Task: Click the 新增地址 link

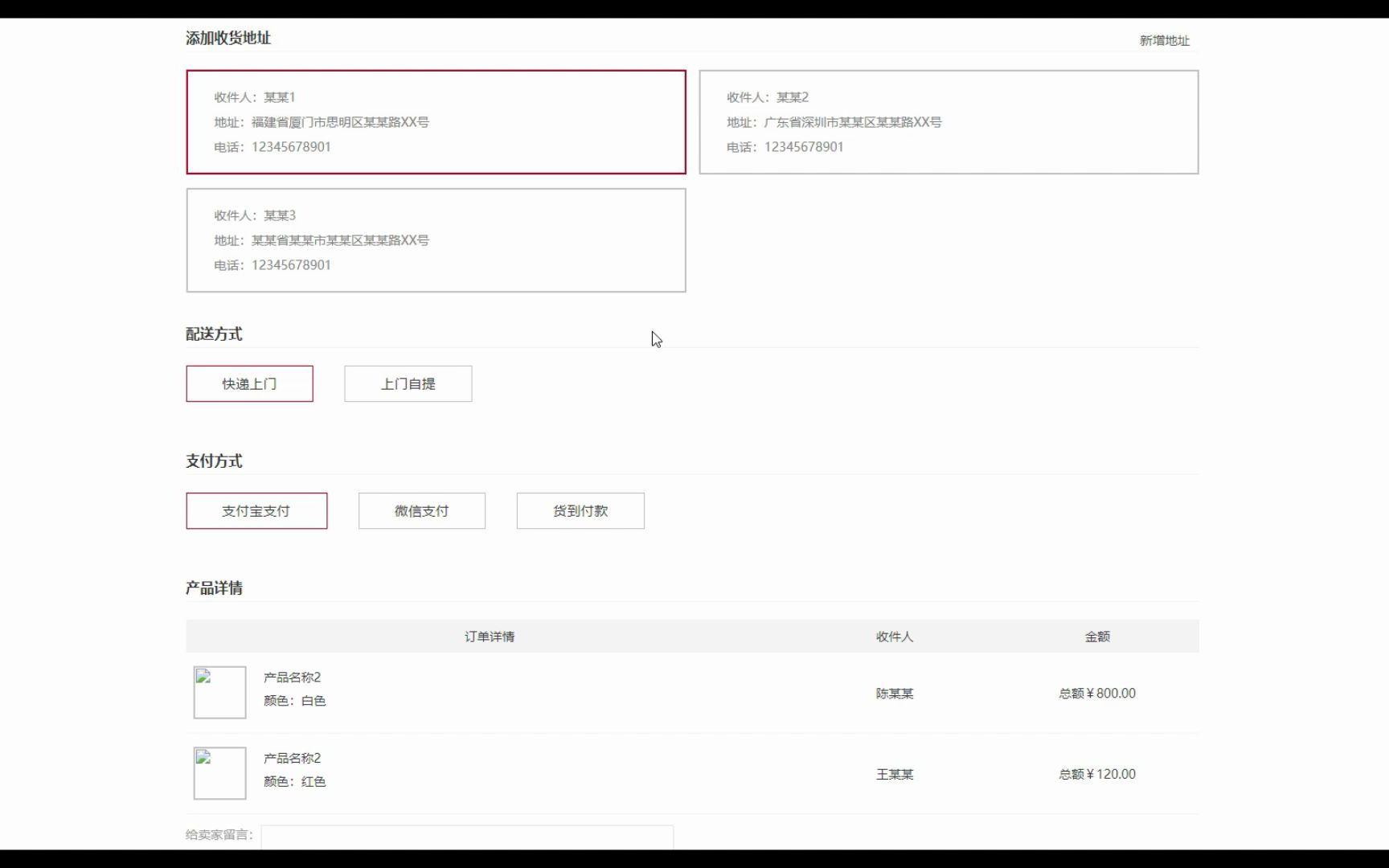Action: point(1164,40)
